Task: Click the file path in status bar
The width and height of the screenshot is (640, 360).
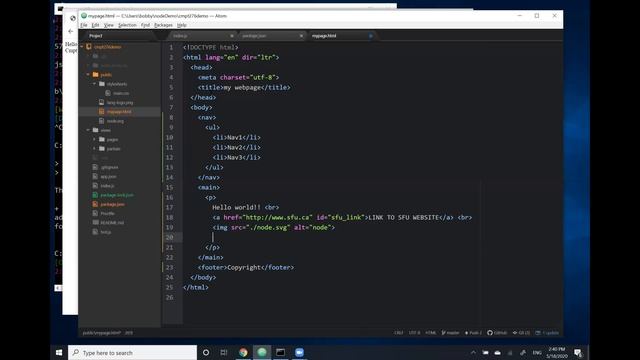Action: click(102, 333)
